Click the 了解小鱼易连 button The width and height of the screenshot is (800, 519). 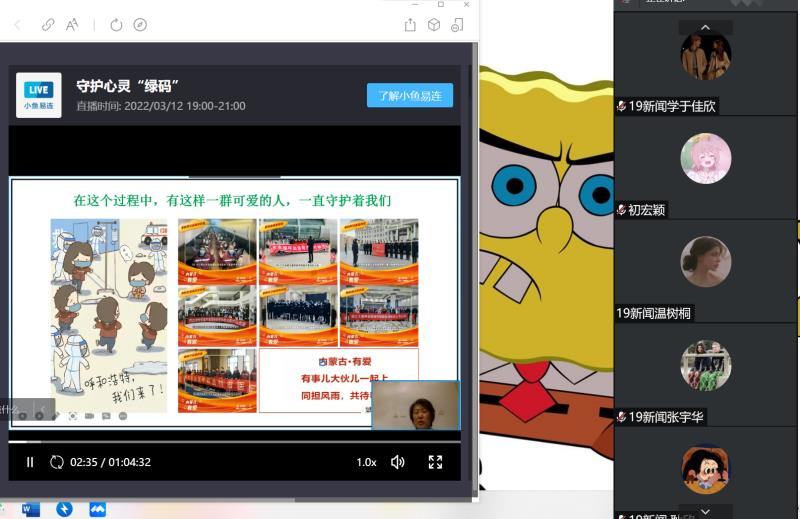click(x=410, y=95)
